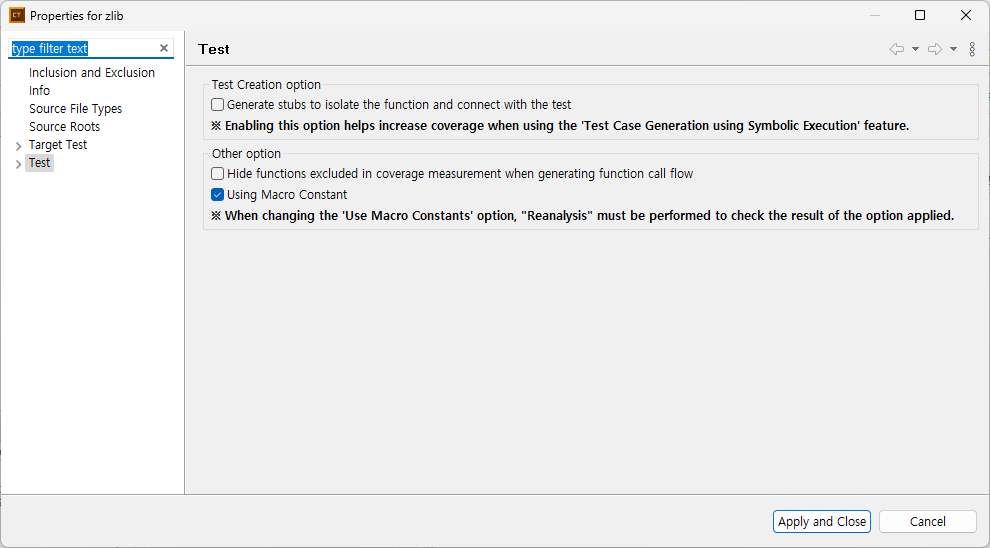Open the forward history dropdown arrow
The height and width of the screenshot is (548, 990).
[x=953, y=49]
